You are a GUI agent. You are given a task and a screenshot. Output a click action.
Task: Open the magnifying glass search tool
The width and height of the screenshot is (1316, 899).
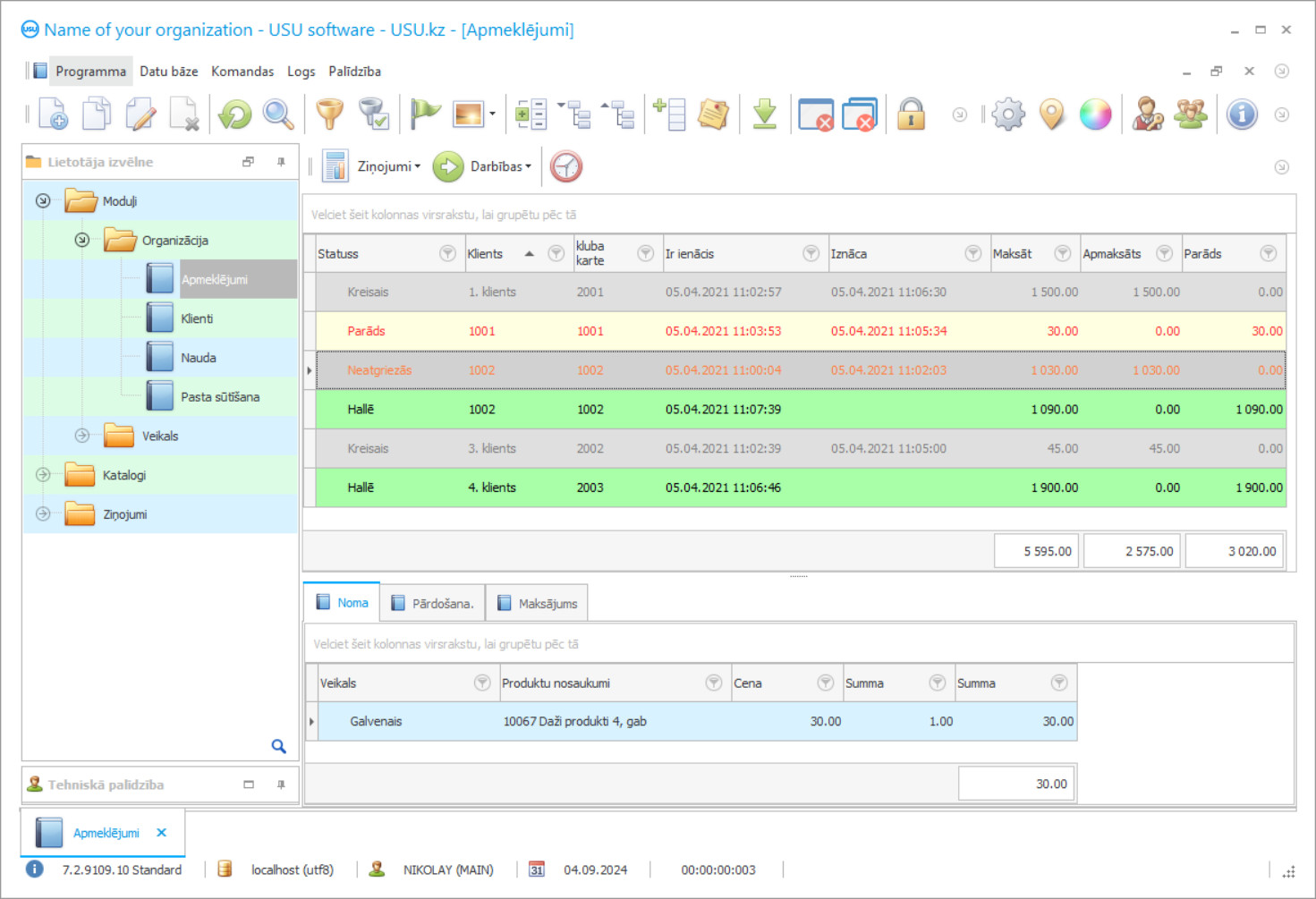[x=278, y=114]
